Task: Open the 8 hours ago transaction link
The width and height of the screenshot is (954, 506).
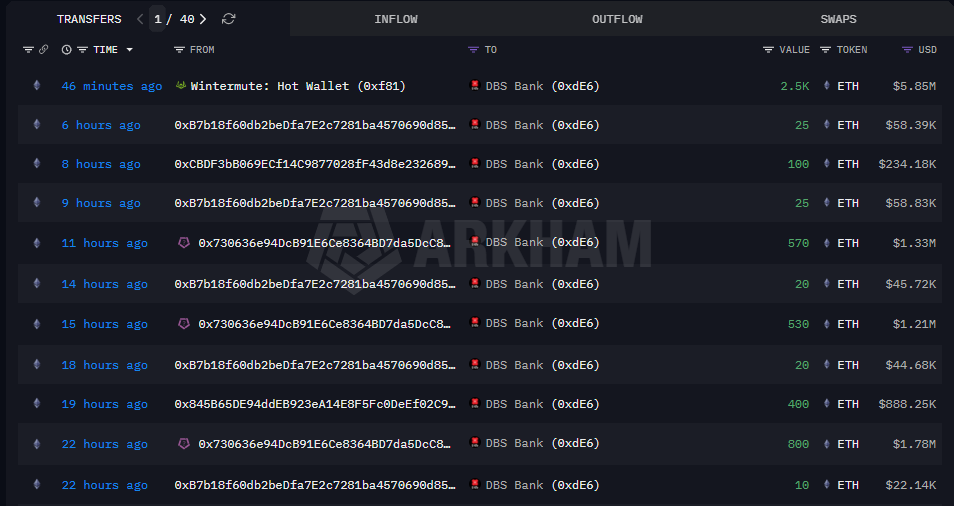Action: (101, 164)
